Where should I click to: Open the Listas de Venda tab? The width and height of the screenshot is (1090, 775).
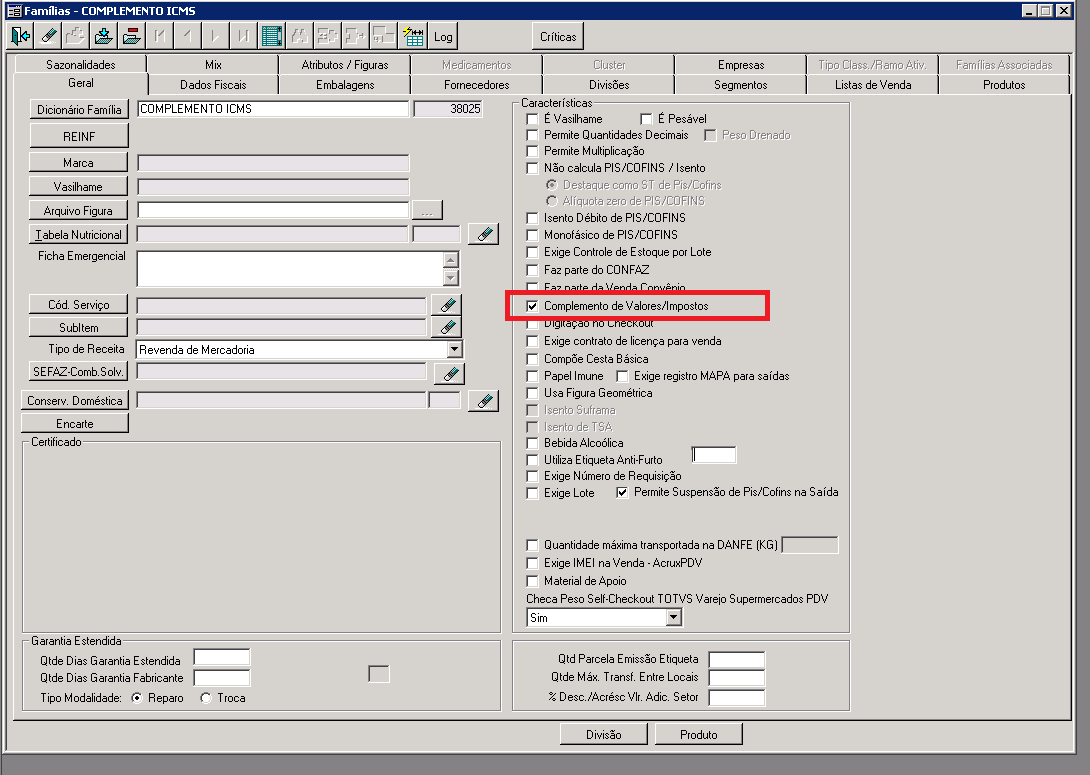coord(873,85)
